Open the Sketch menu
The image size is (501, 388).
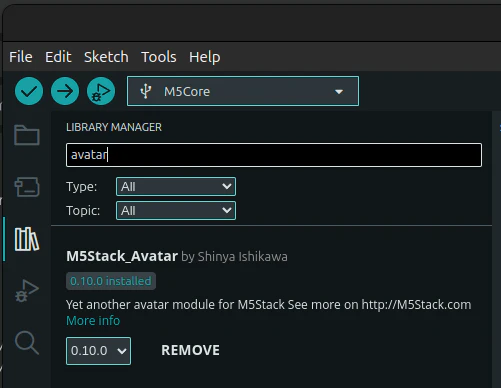pyautogui.click(x=106, y=57)
